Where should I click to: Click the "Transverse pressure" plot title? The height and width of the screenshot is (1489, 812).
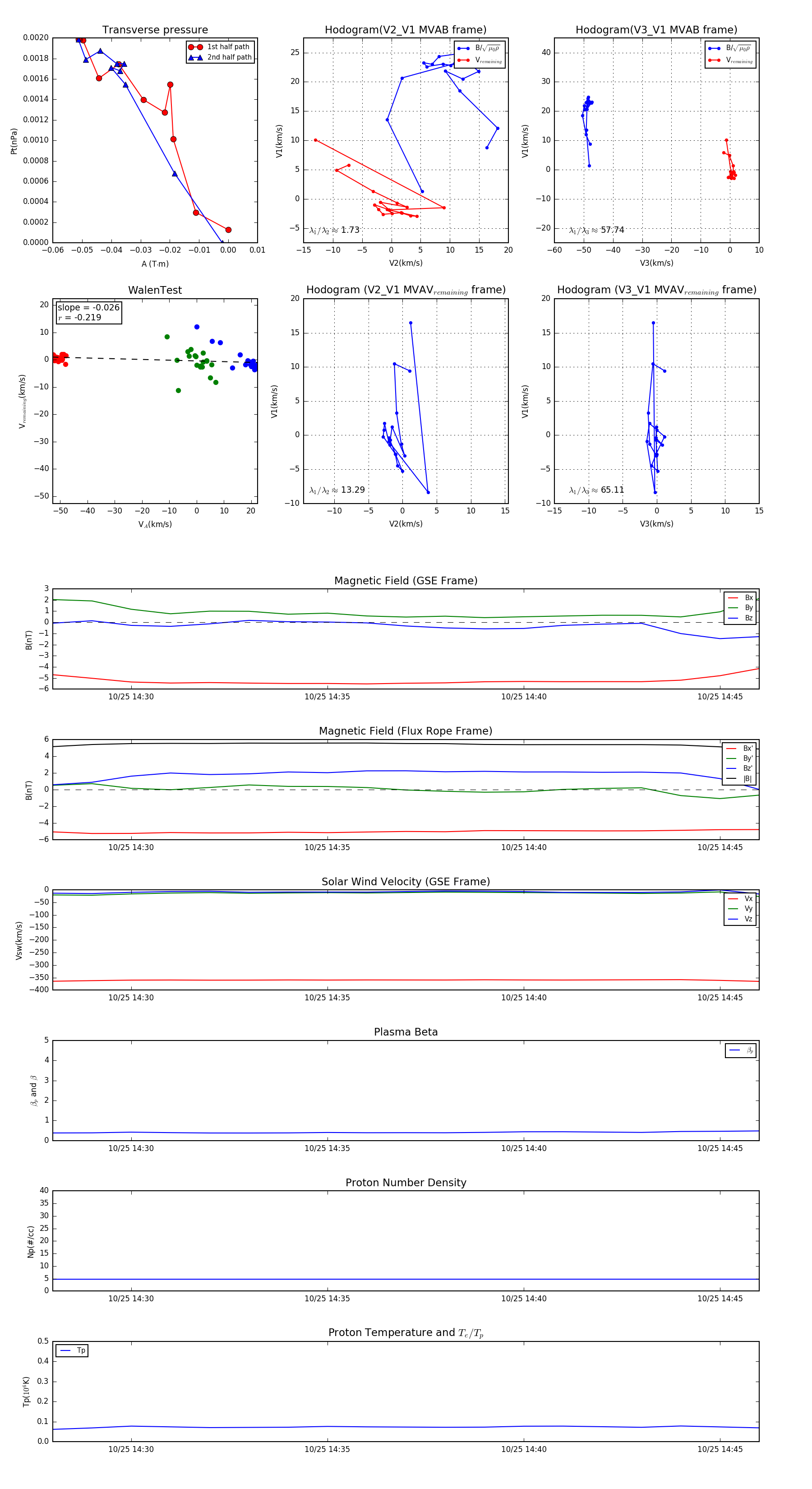point(155,30)
